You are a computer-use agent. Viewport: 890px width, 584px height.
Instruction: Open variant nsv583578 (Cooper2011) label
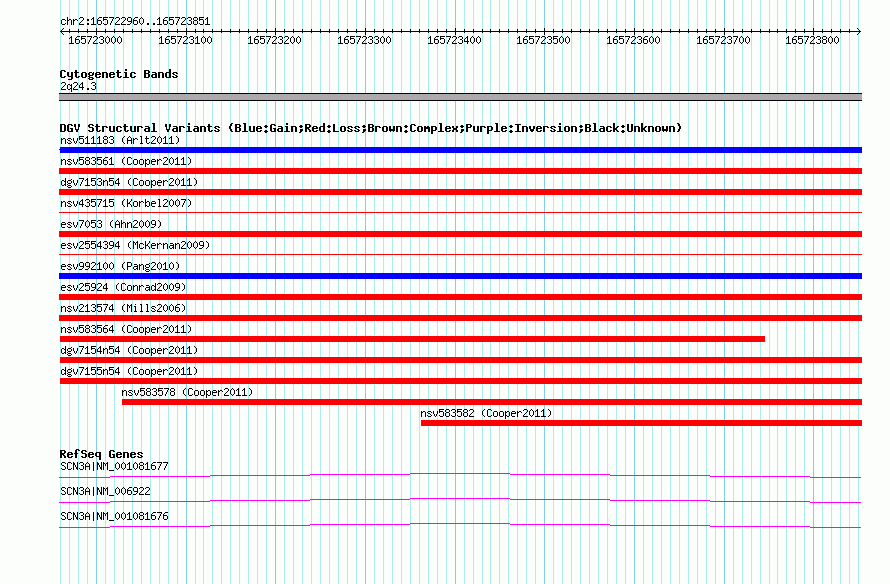click(187, 392)
